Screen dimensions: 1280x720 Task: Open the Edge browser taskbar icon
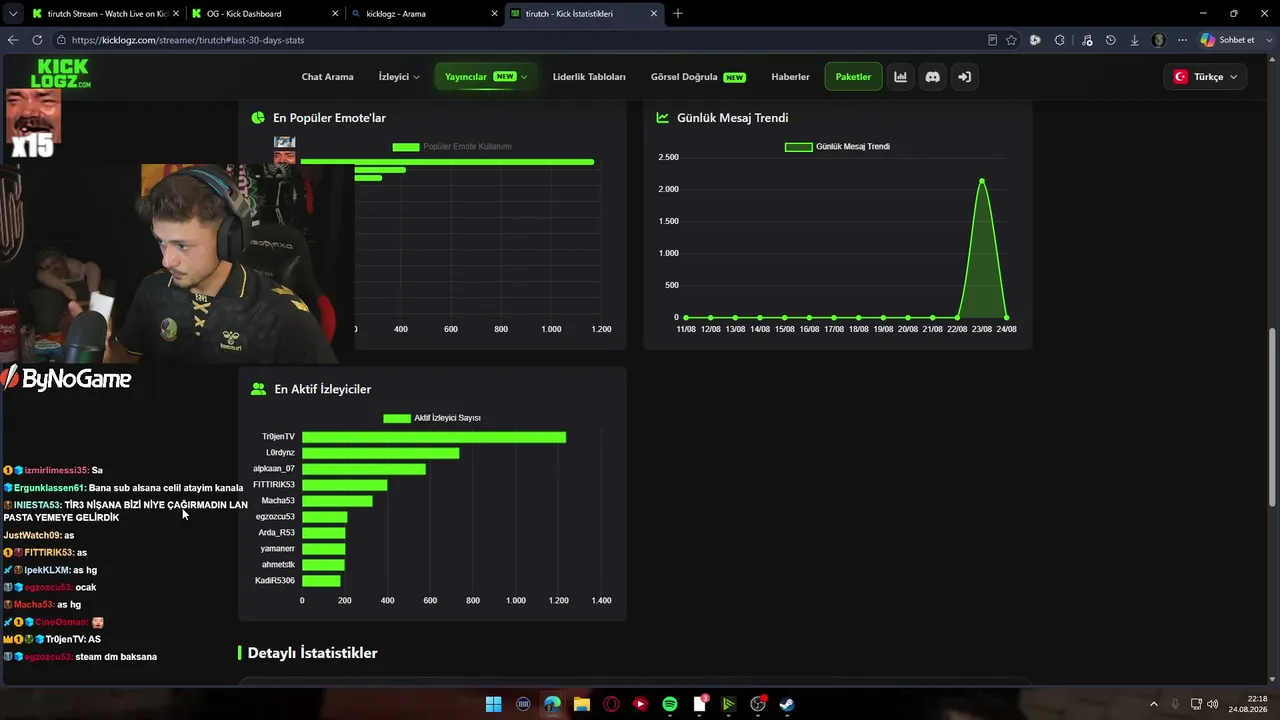pyautogui.click(x=552, y=704)
